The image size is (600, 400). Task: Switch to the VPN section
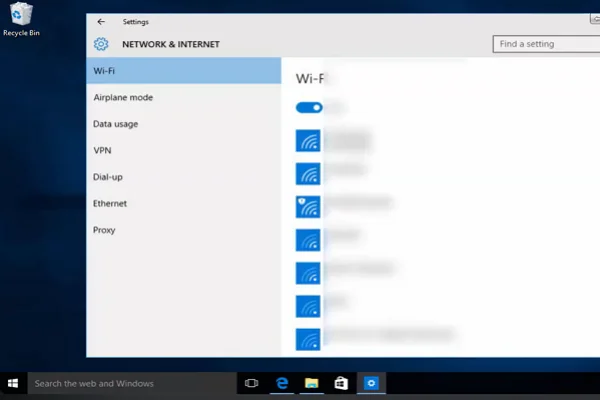(184, 150)
